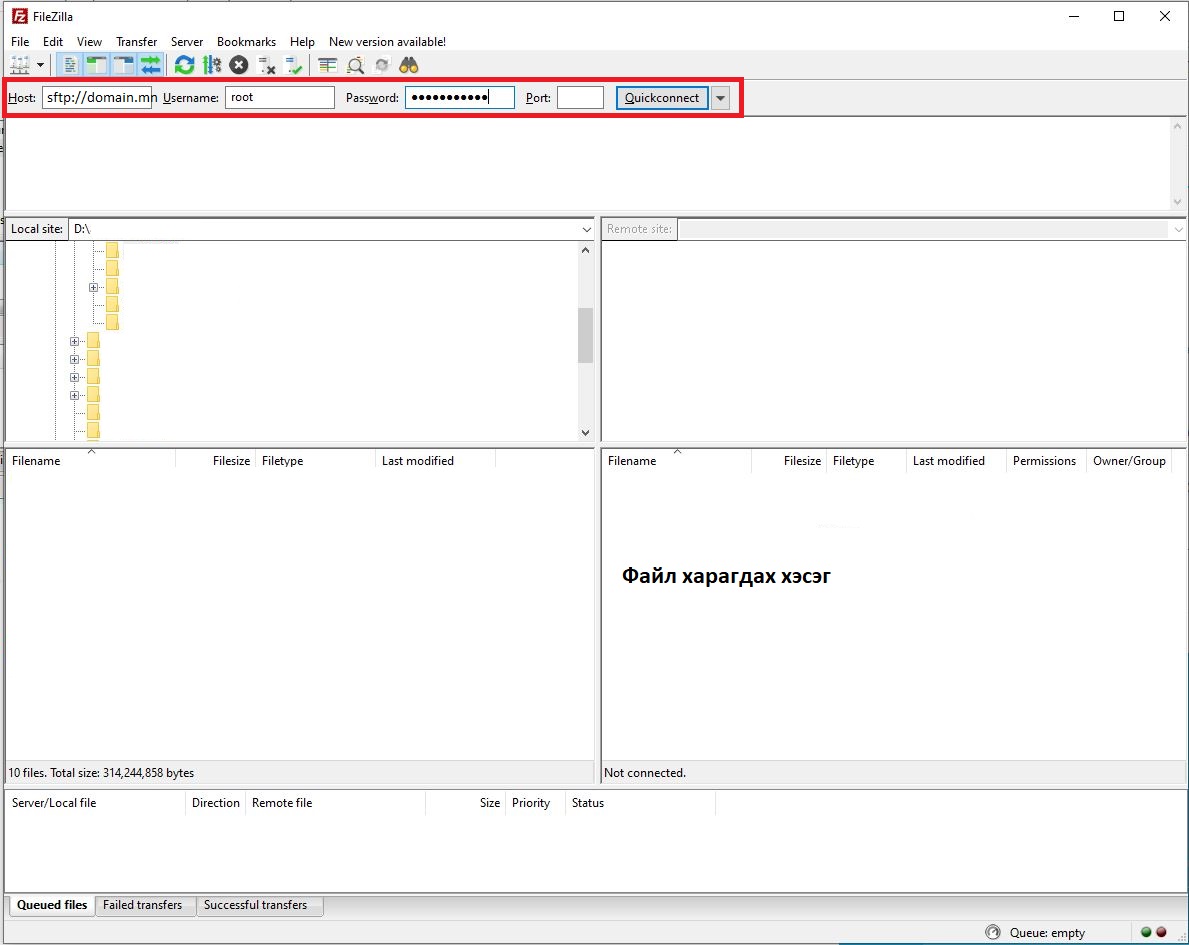Screen dimensions: 1189x945
Task: Open the Server menu
Action: (187, 42)
